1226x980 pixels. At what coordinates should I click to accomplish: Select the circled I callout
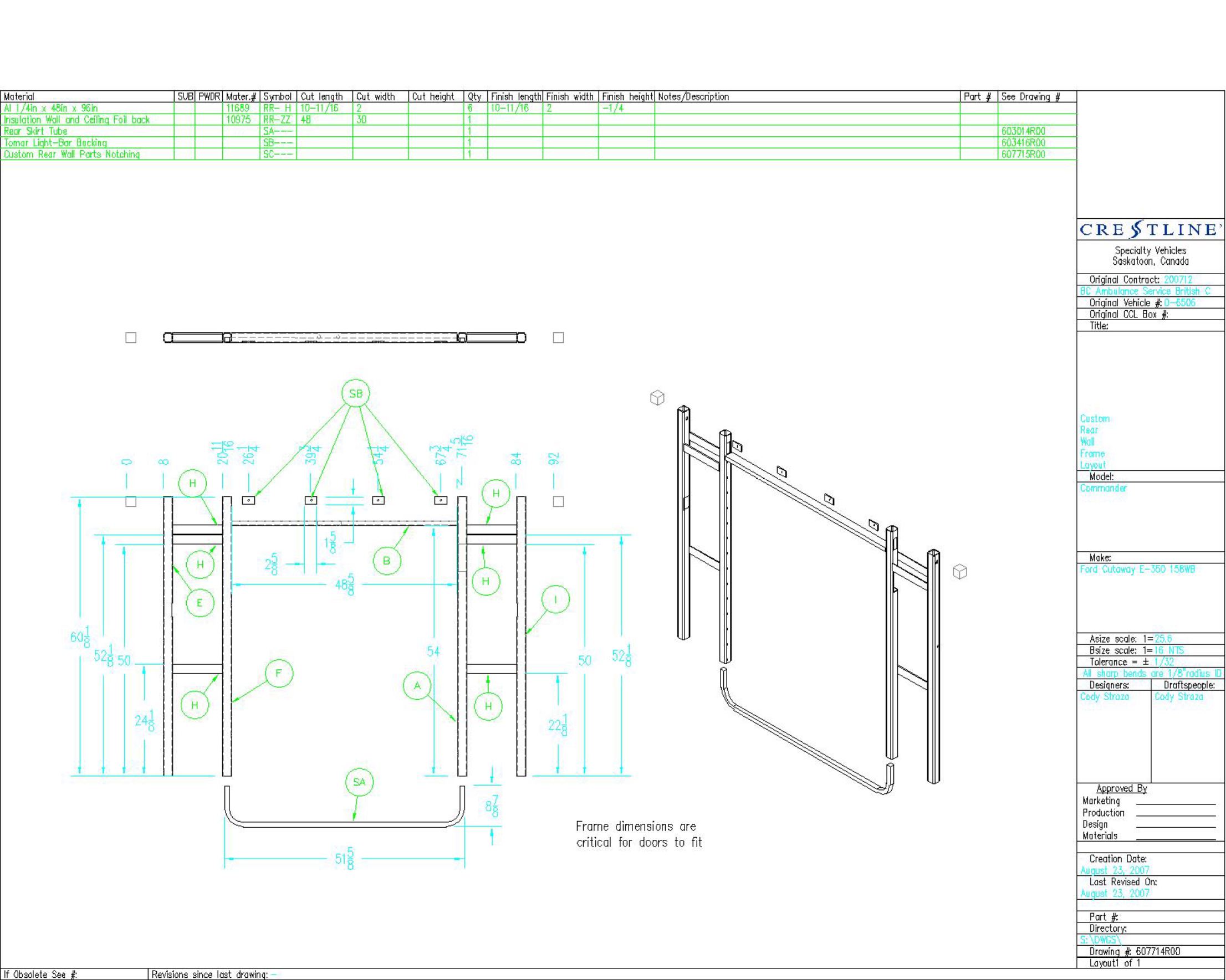click(555, 599)
